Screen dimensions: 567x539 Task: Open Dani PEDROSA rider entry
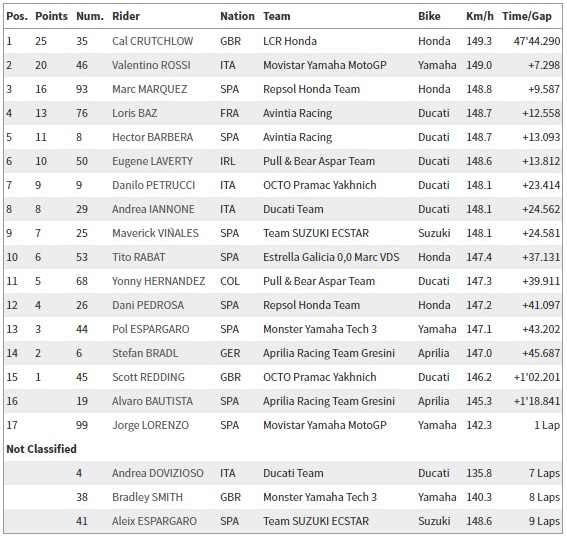click(148, 305)
